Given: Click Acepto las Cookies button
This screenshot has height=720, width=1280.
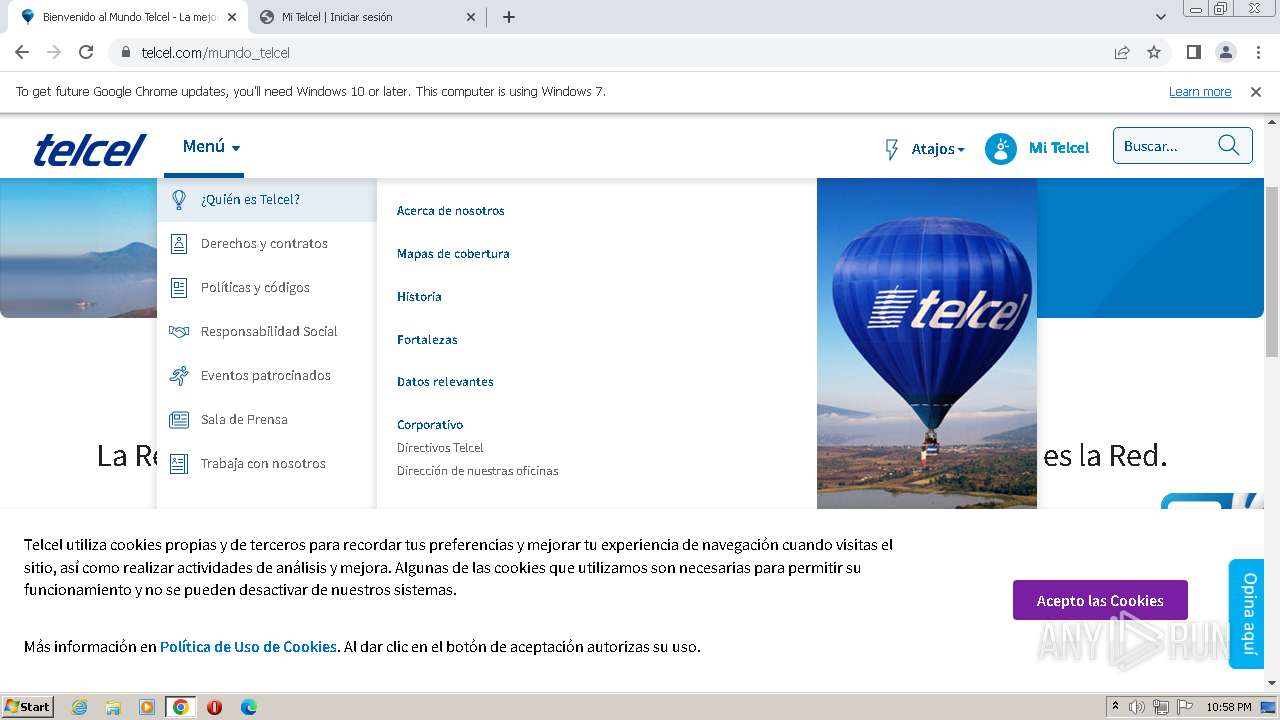Looking at the screenshot, I should (1100, 600).
